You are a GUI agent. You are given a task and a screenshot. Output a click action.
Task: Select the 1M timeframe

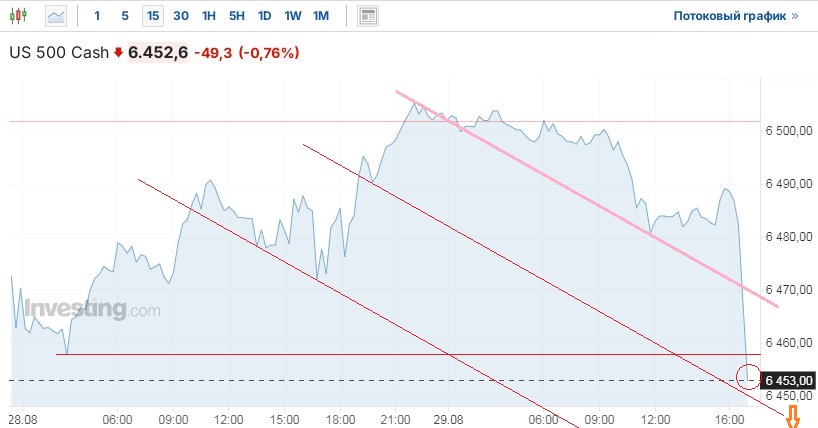pos(320,16)
